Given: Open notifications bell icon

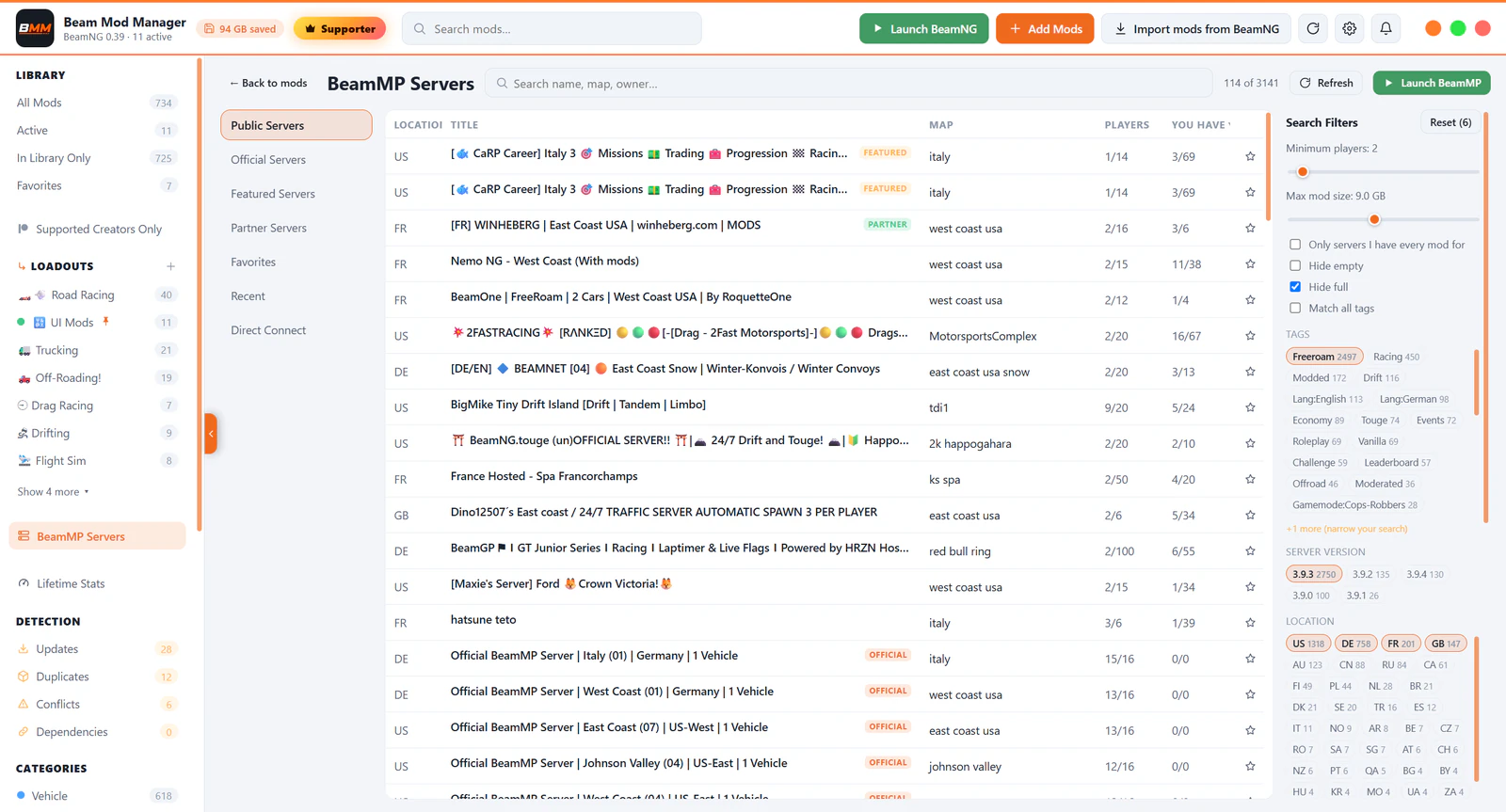Looking at the screenshot, I should point(1386,29).
